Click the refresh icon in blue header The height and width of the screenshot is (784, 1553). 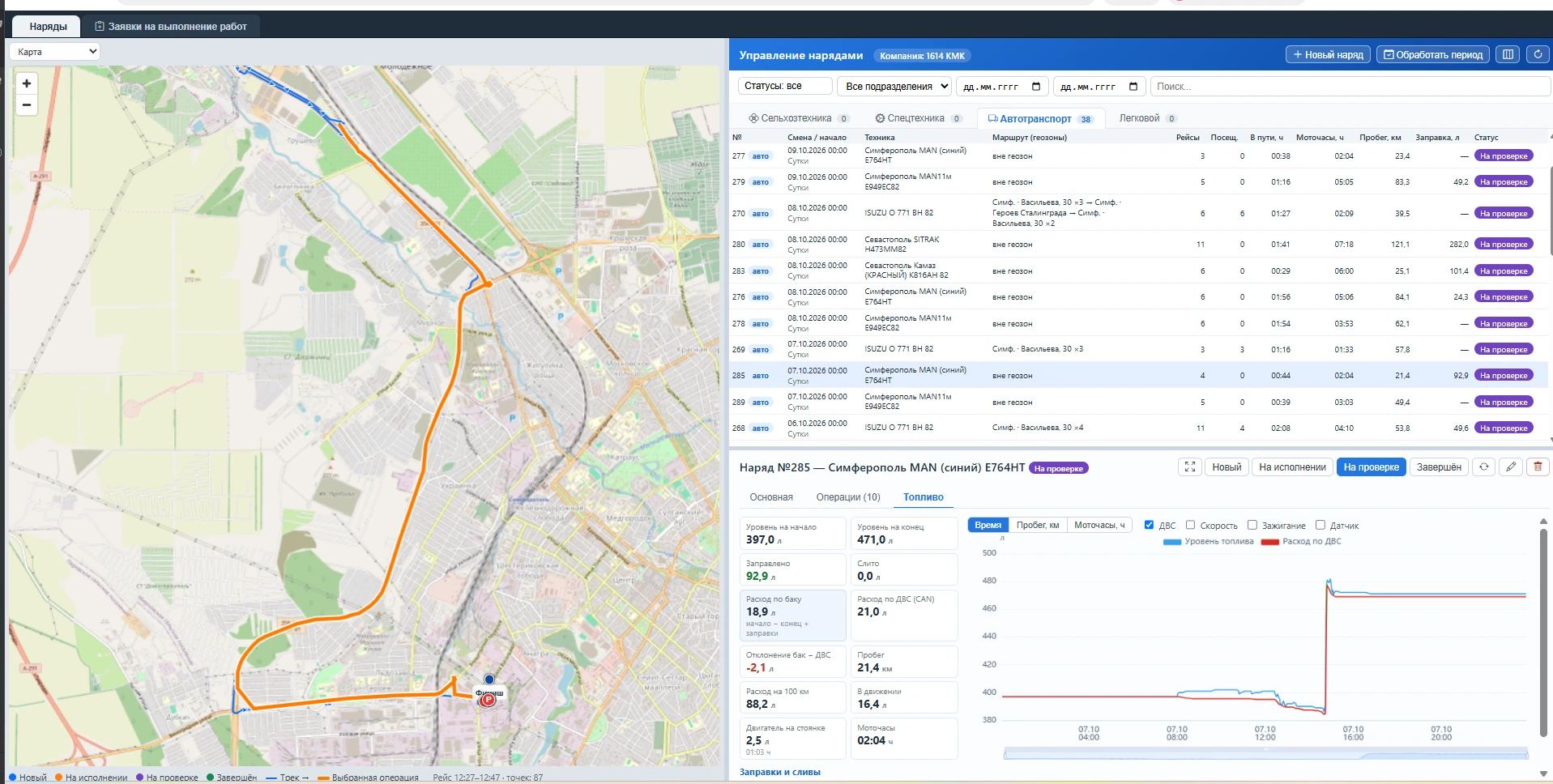tap(1538, 54)
